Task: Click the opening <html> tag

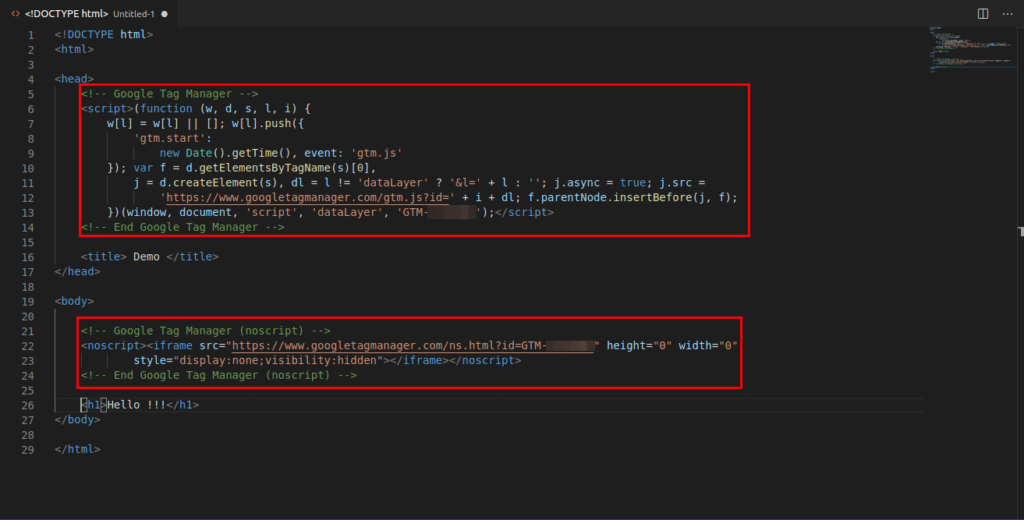Action: [74, 49]
